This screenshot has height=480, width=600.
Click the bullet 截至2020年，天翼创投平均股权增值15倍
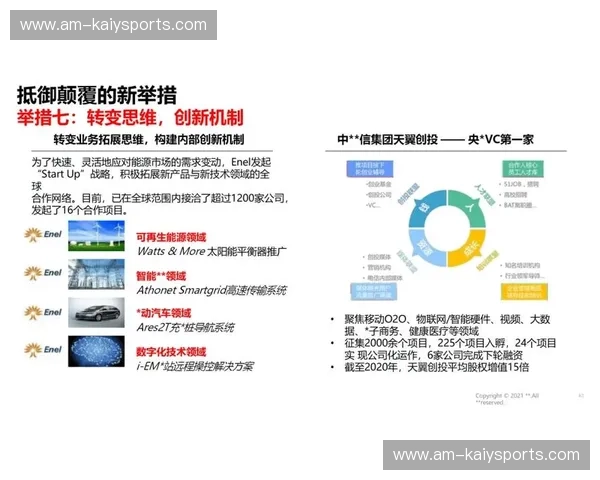pyautogui.click(x=437, y=367)
